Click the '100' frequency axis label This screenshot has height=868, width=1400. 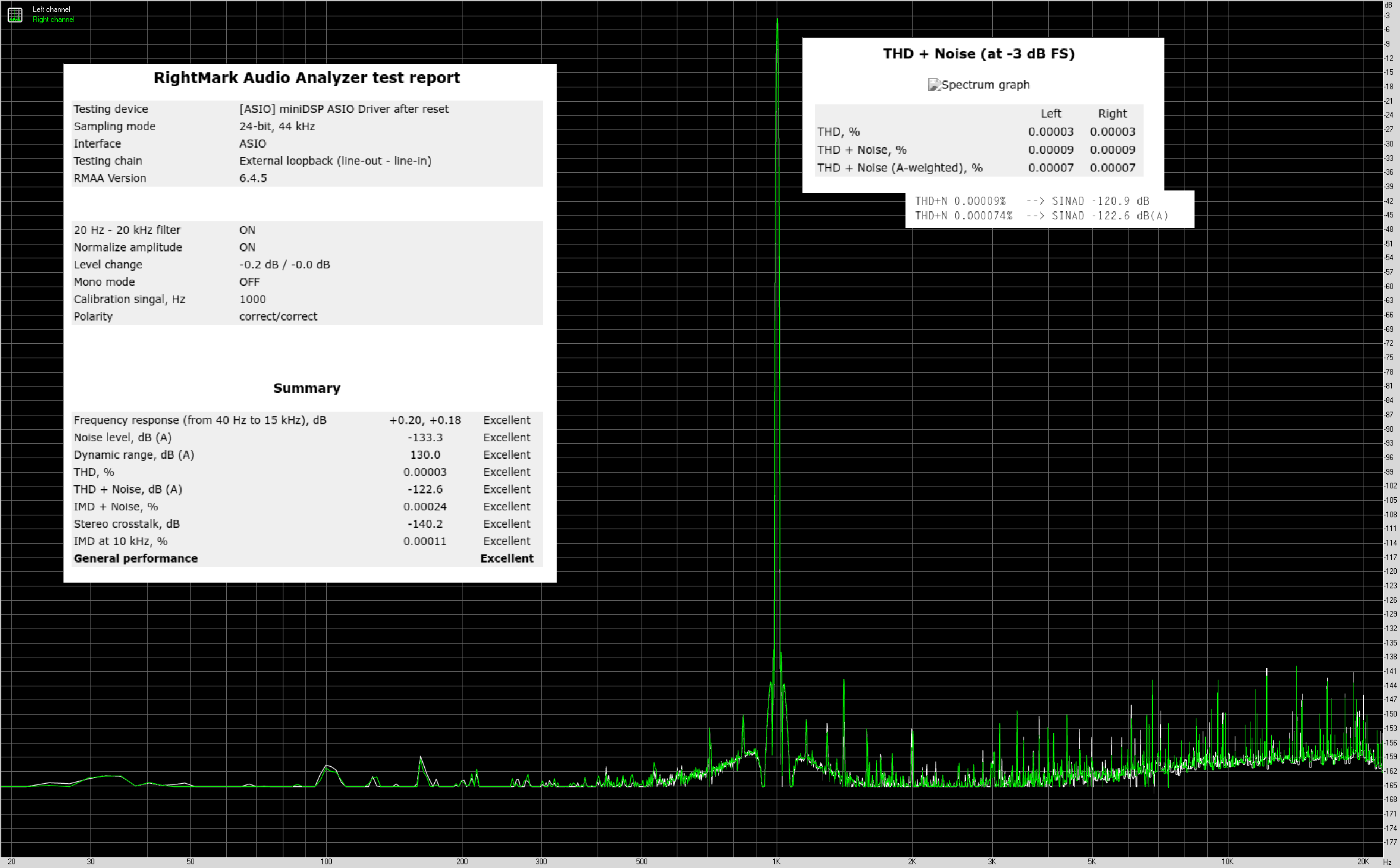326,862
